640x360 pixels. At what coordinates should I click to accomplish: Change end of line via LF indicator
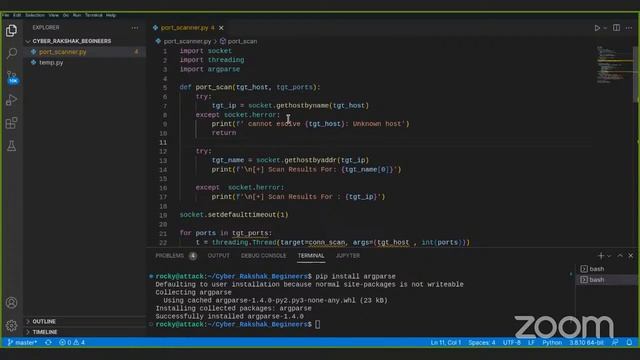[531, 342]
